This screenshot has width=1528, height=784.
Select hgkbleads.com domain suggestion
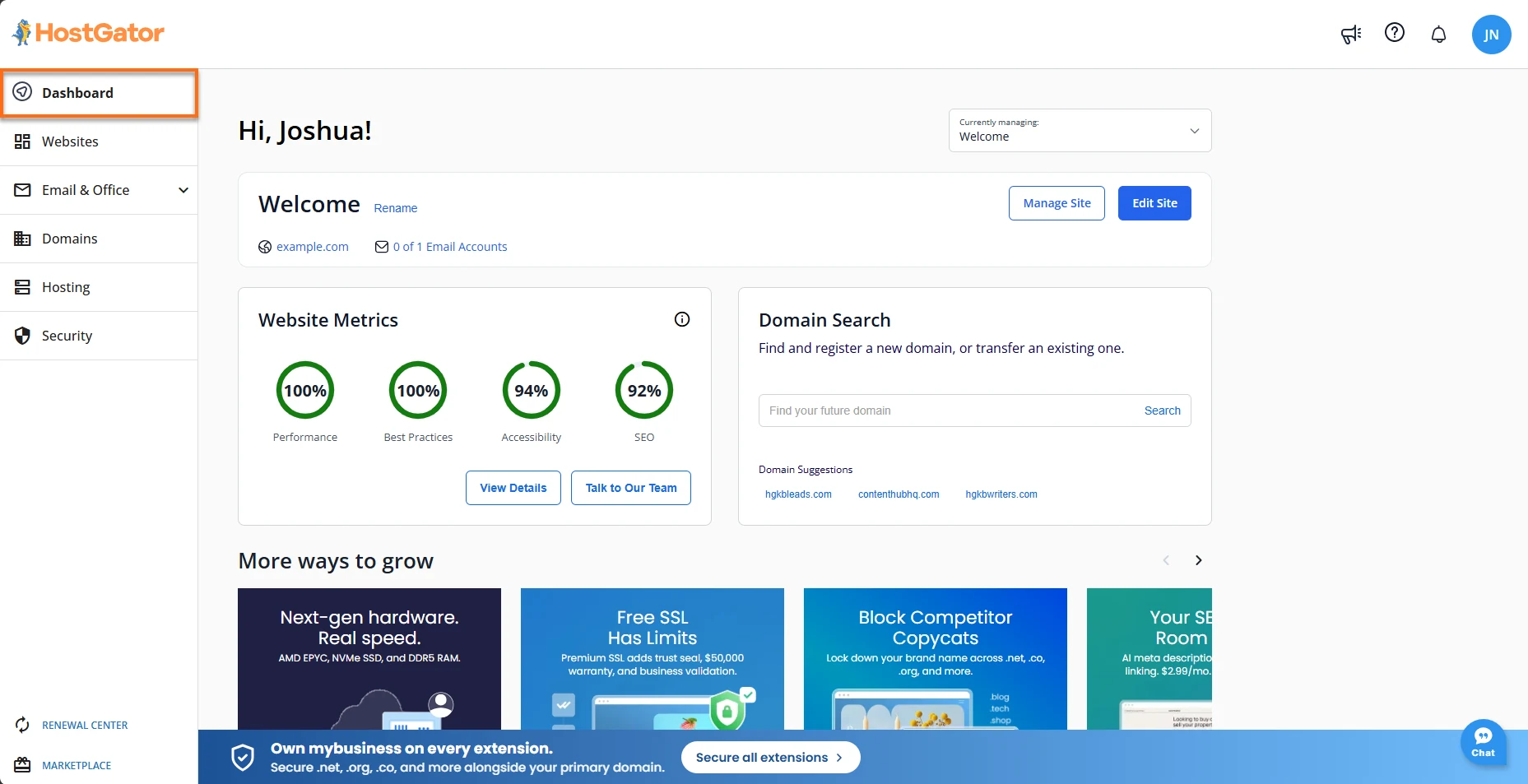(798, 494)
